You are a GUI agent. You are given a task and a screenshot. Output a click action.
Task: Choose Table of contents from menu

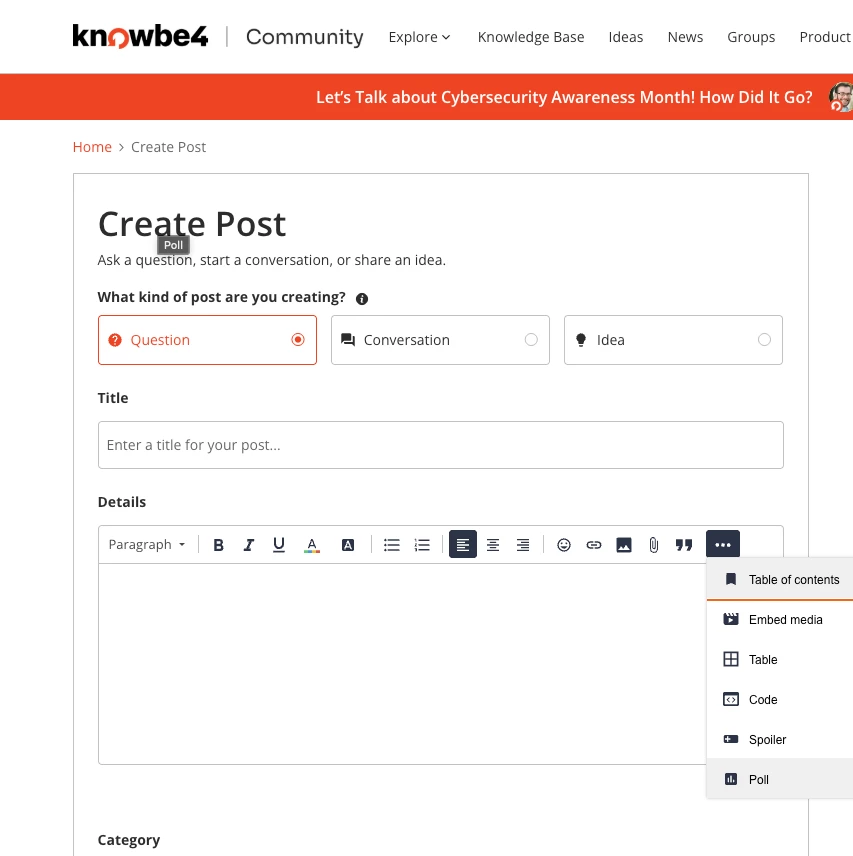pos(780,580)
